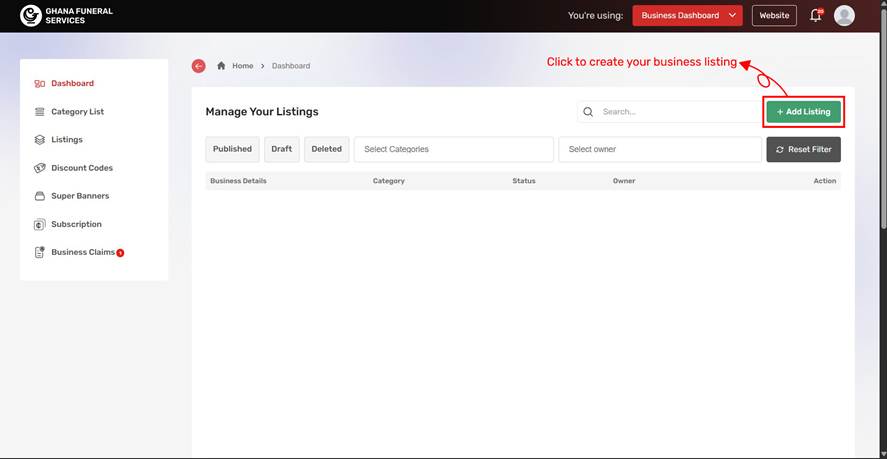Image resolution: width=887 pixels, height=459 pixels.
Task: Go to Home breadcrumb link
Action: [243, 66]
